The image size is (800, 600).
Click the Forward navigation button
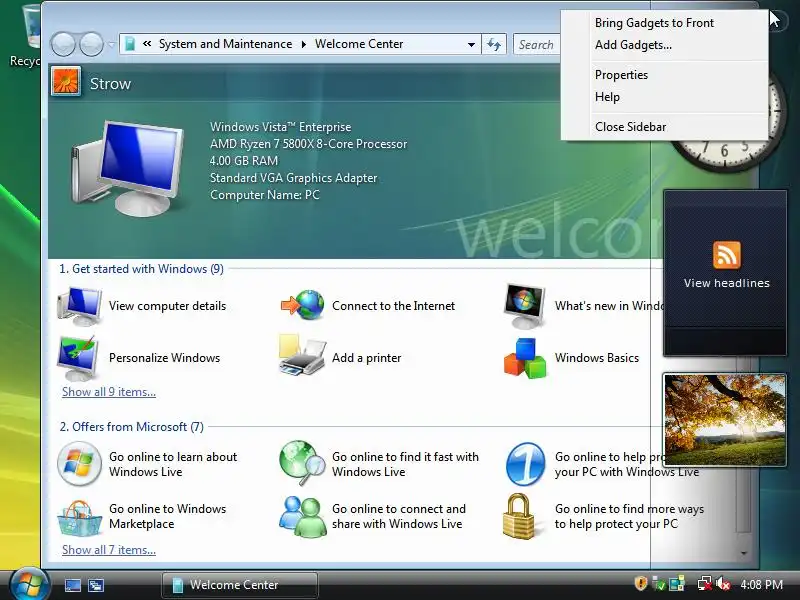[x=91, y=44]
